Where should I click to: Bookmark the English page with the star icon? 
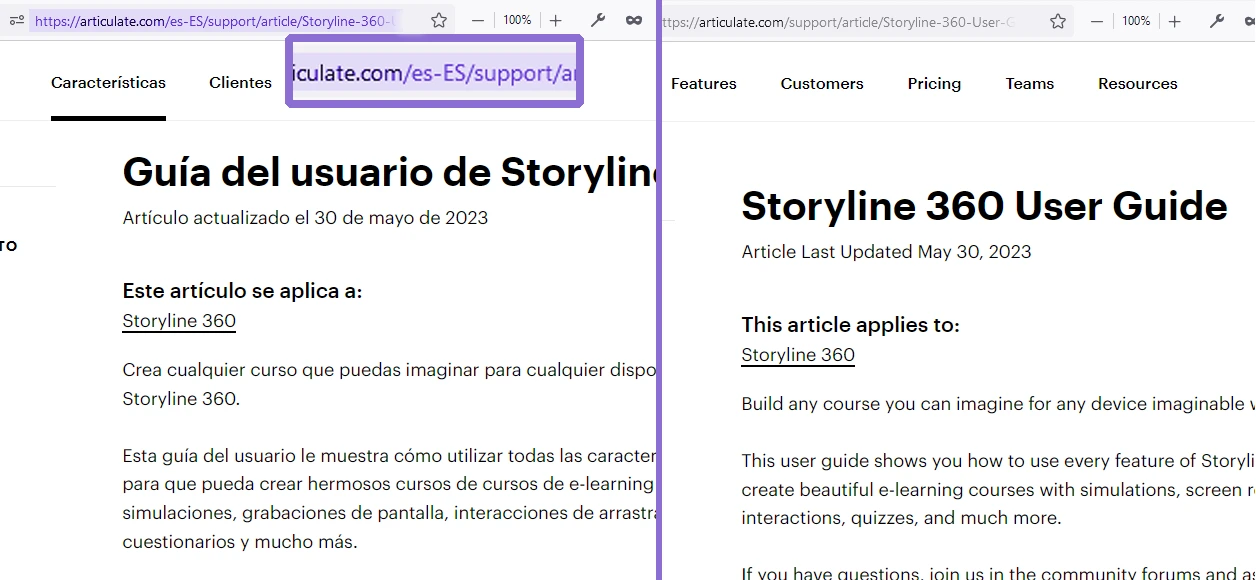(1059, 20)
